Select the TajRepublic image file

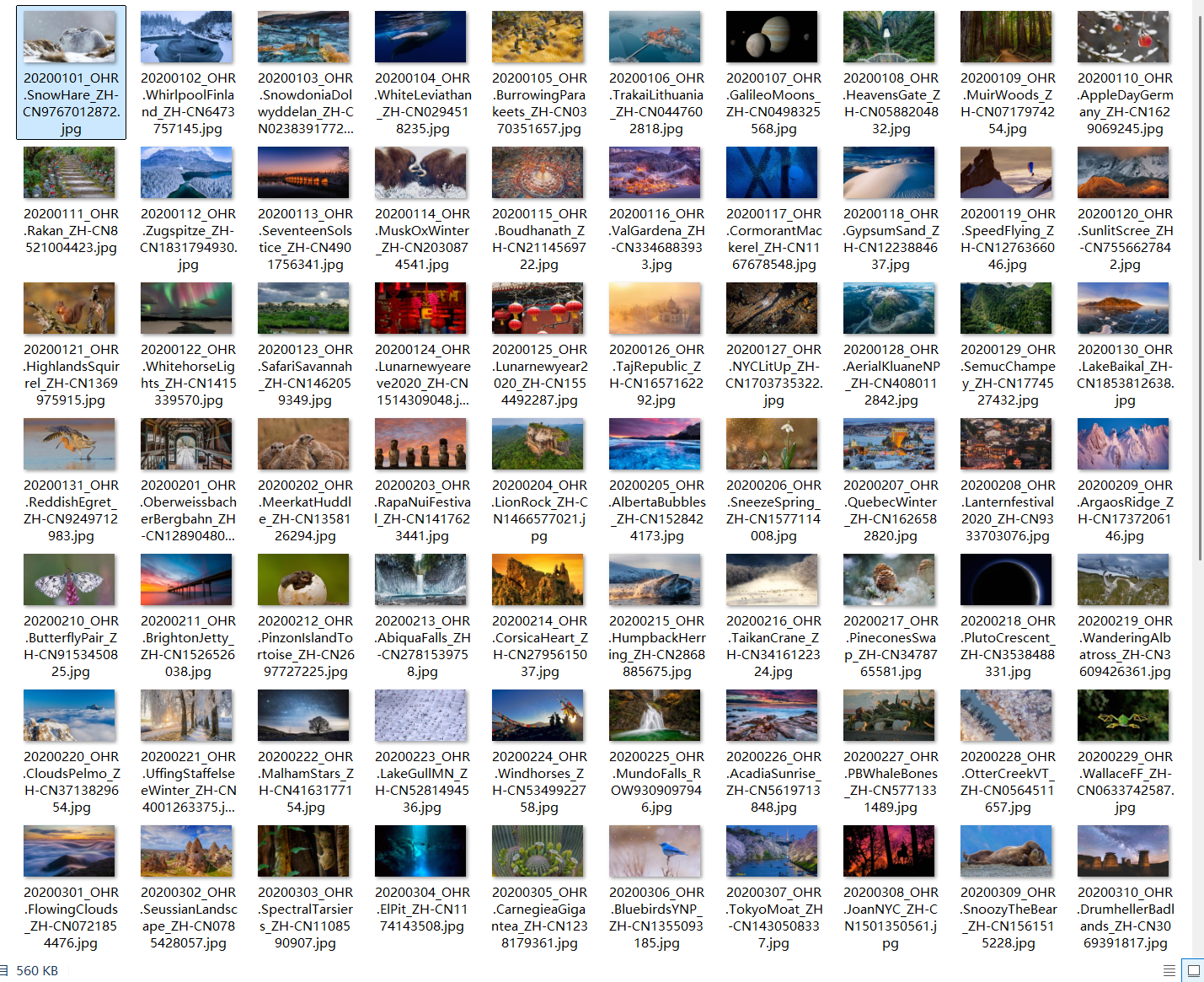(656, 309)
